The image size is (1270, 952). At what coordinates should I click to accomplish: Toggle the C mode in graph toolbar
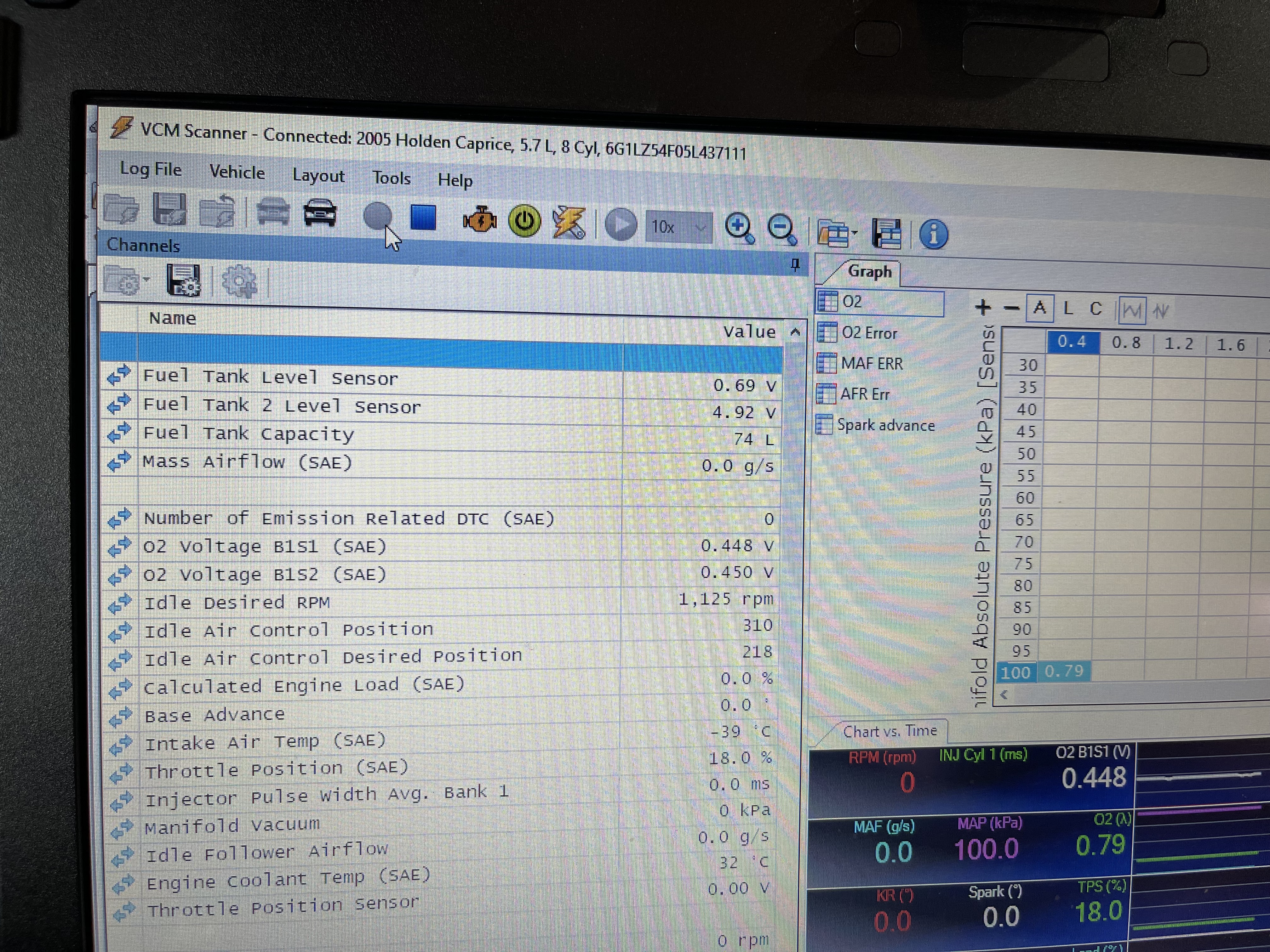point(1096,309)
